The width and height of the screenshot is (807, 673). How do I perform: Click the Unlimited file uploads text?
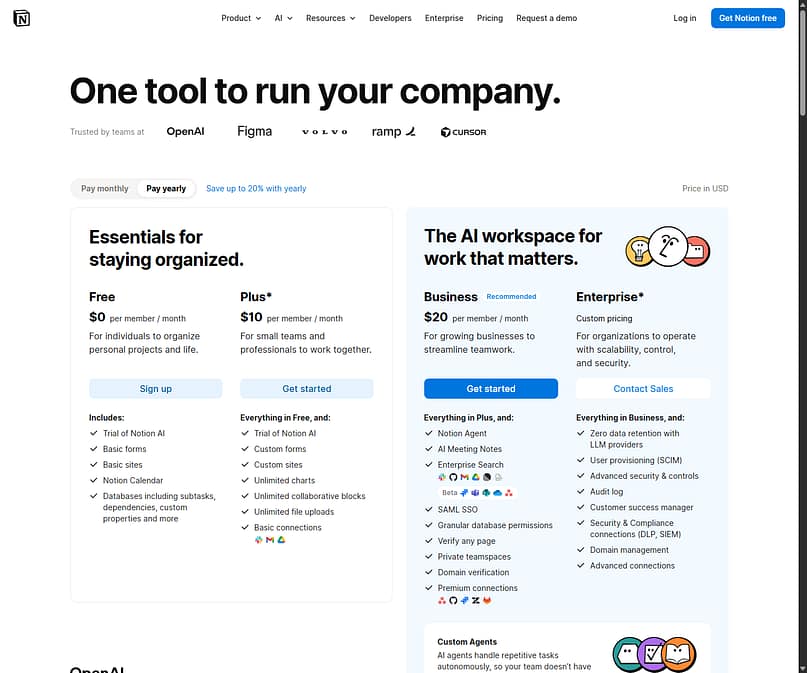294,511
